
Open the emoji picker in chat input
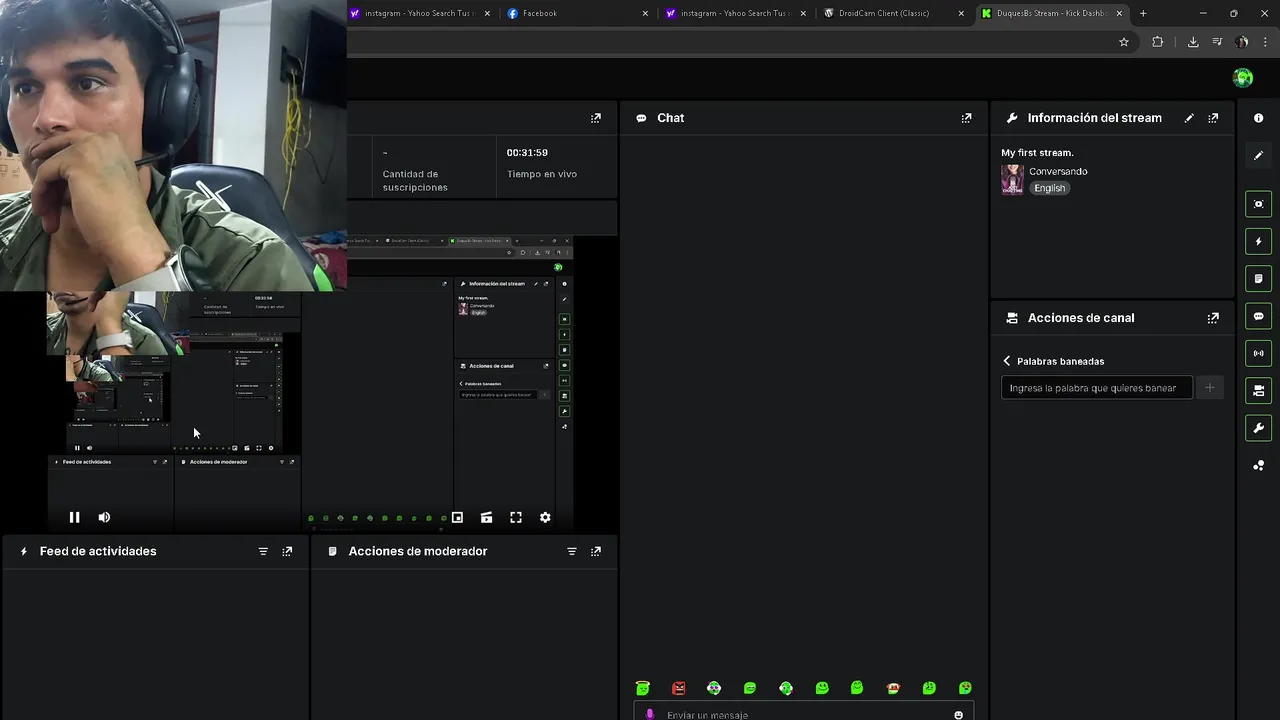click(958, 715)
